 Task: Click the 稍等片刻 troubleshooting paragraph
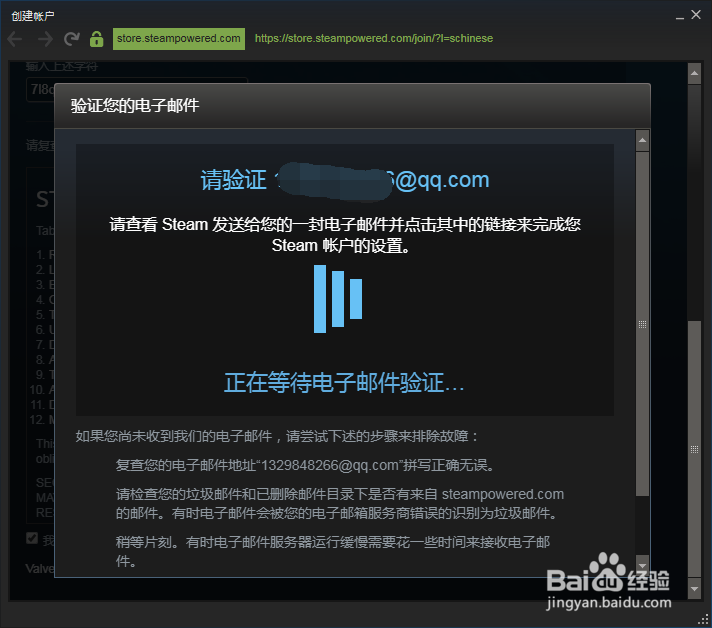click(333, 551)
